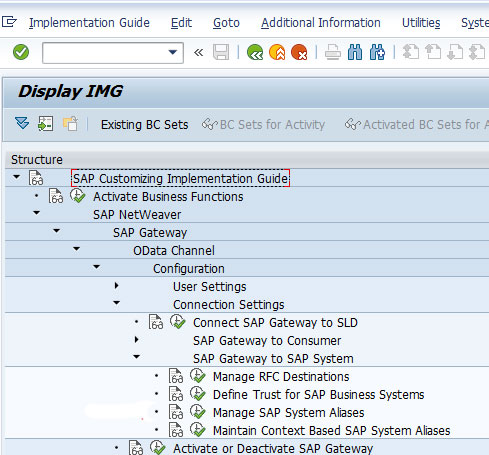The width and height of the screenshot is (489, 455).
Task: Open documentation icon for Manage RFC Destinations
Action: [x=176, y=376]
